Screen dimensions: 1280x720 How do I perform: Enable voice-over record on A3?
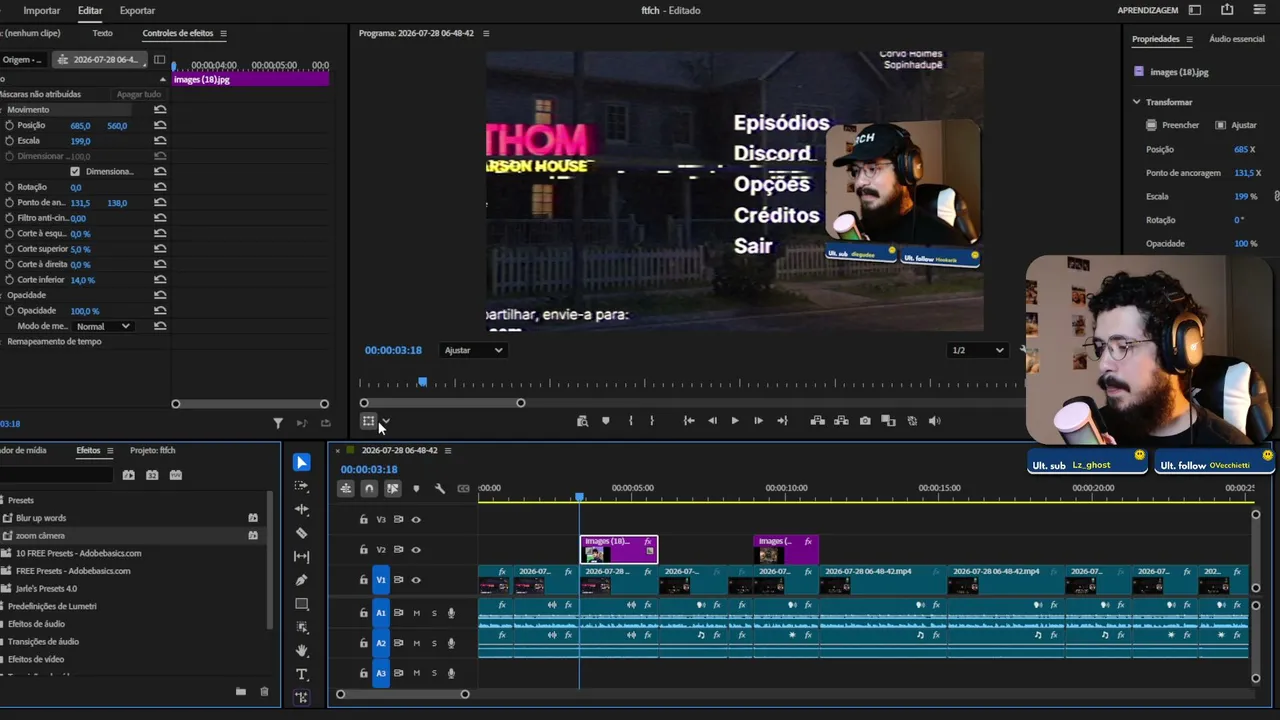click(451, 673)
